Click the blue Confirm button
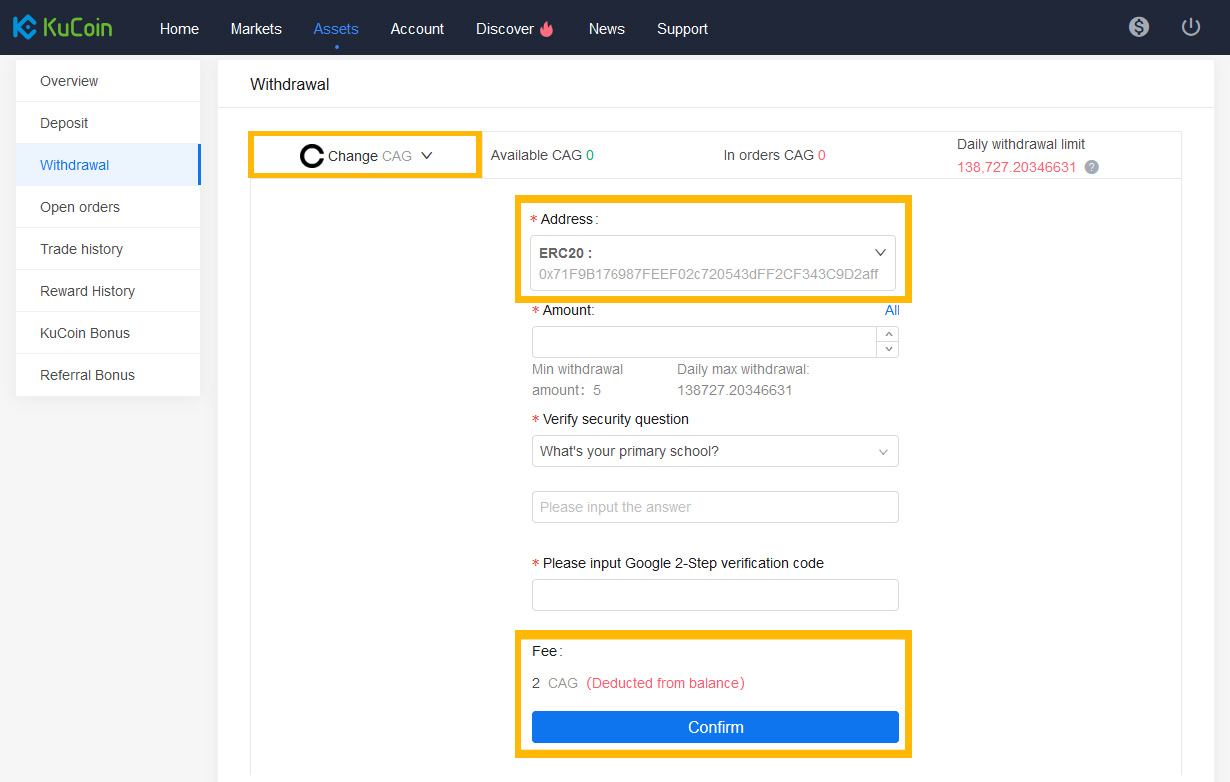The width and height of the screenshot is (1230, 782). [x=715, y=727]
